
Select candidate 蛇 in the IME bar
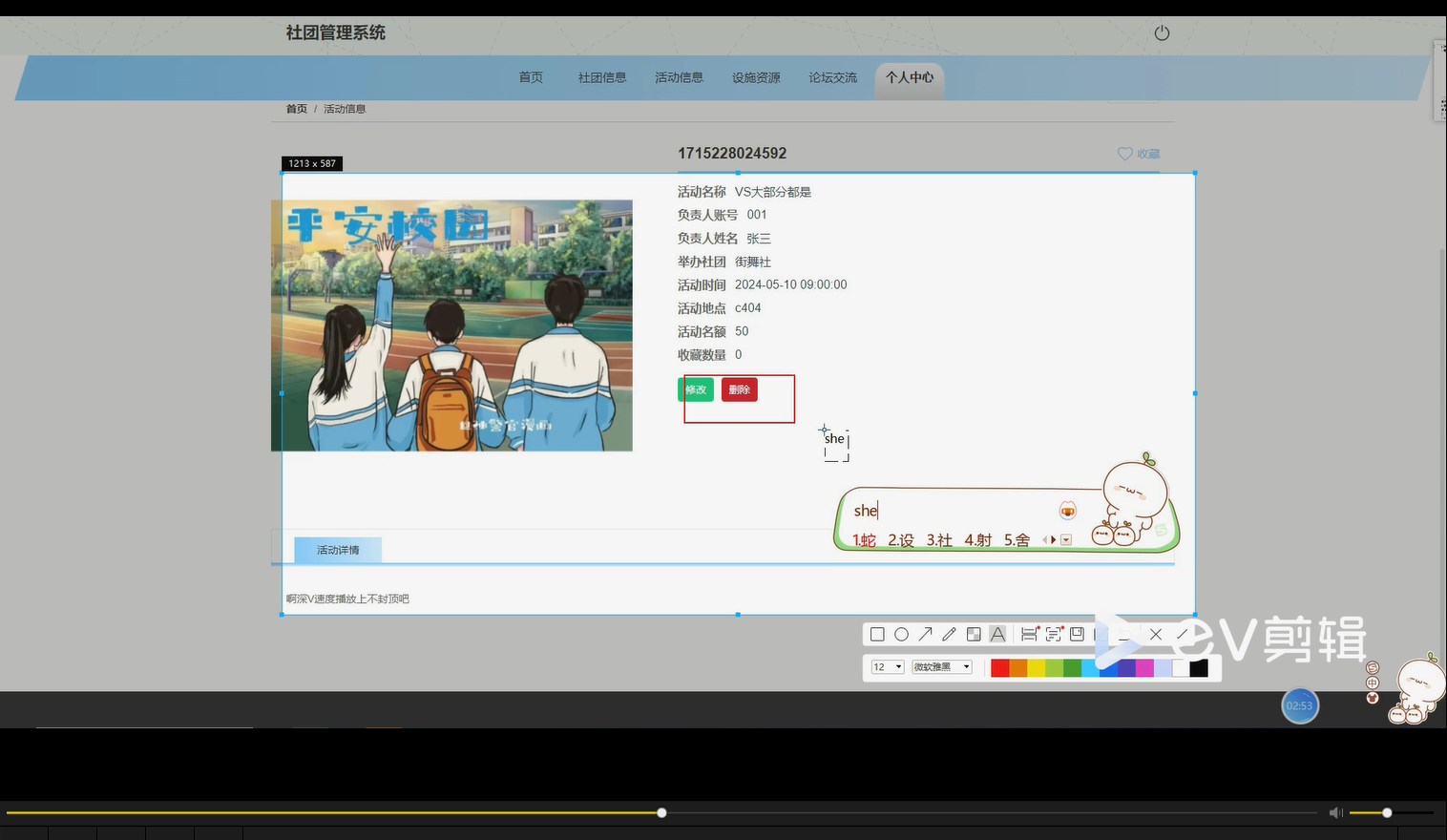(x=863, y=539)
